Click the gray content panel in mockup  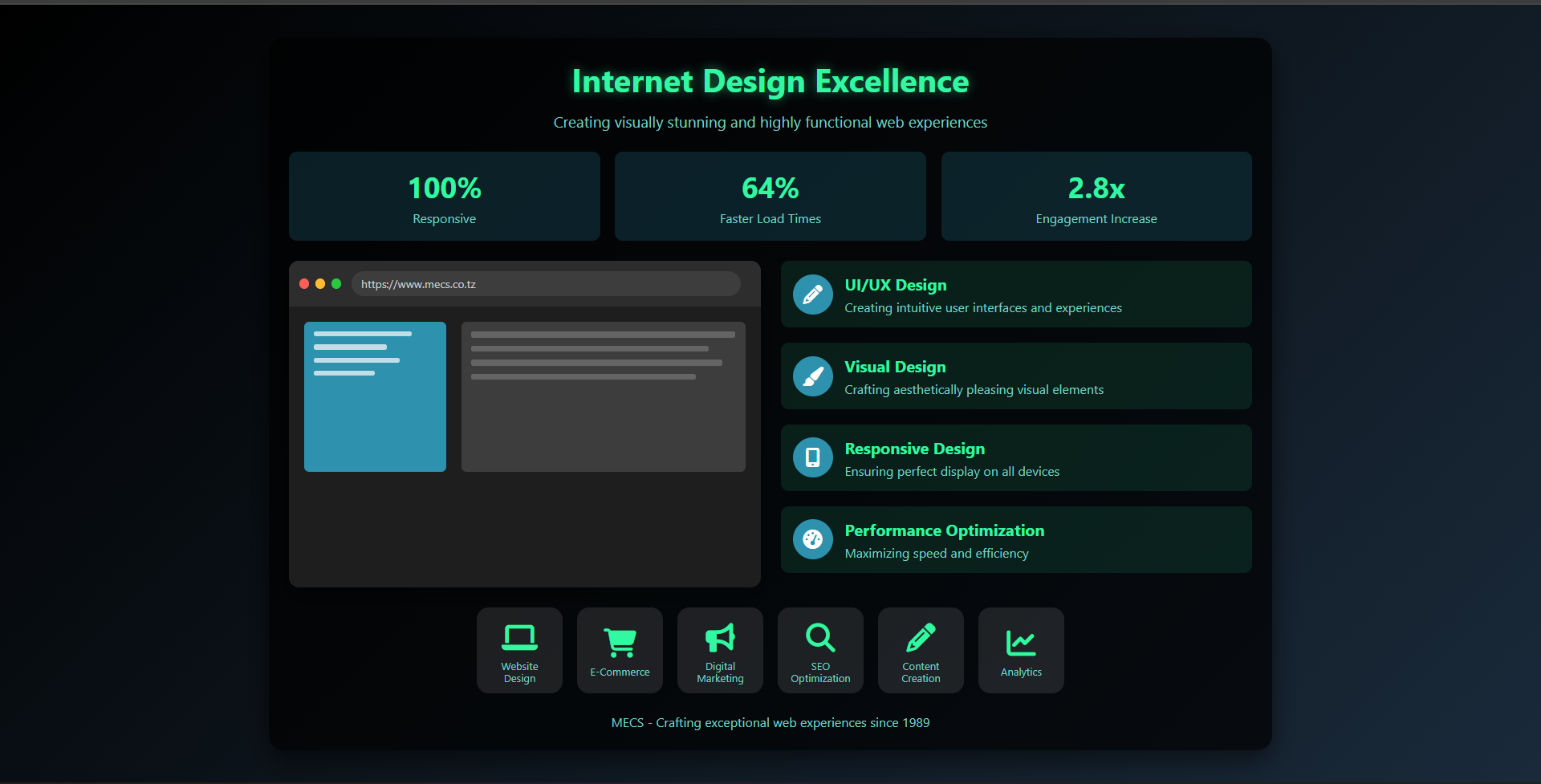(603, 425)
